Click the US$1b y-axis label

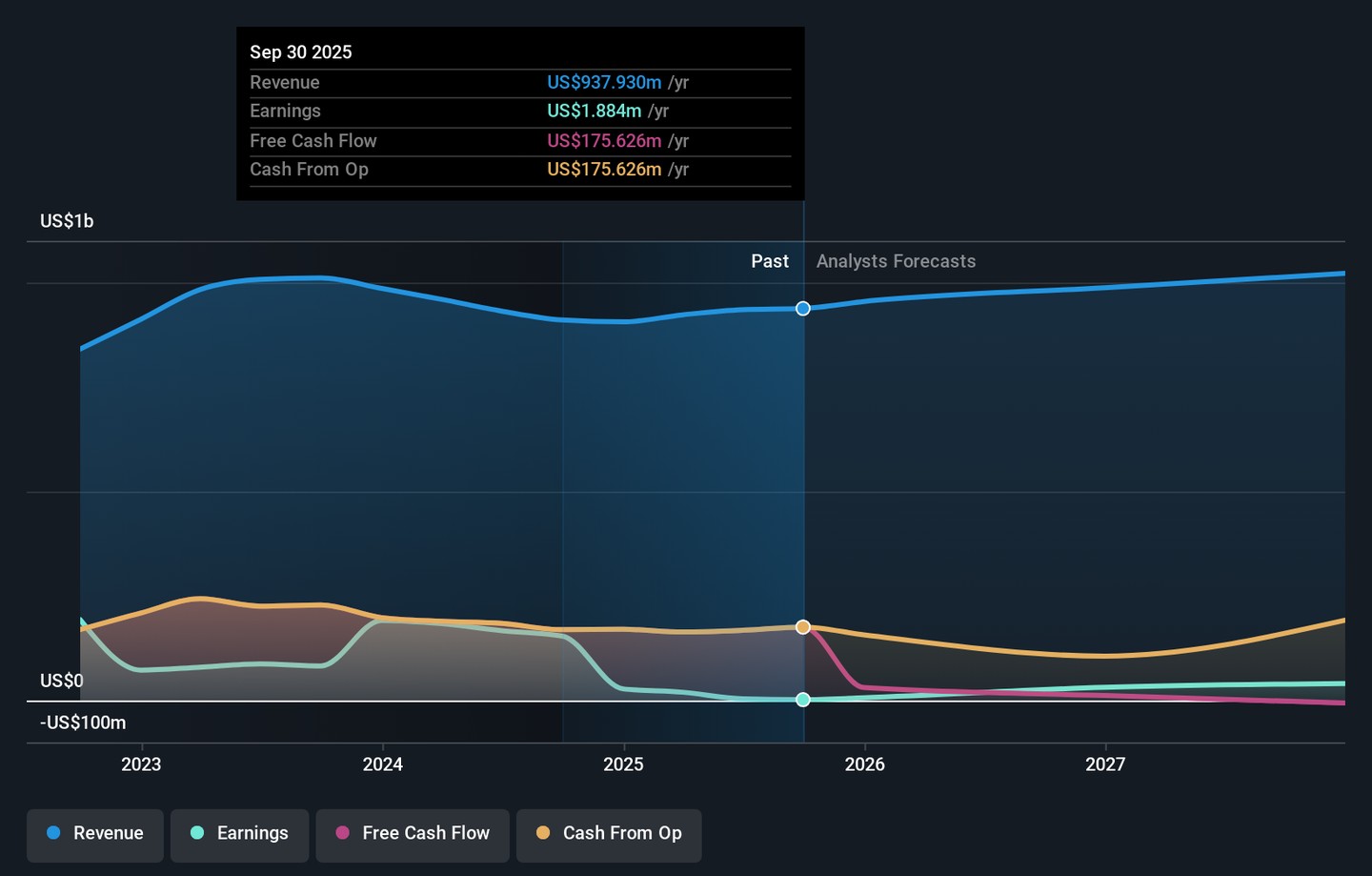click(67, 221)
